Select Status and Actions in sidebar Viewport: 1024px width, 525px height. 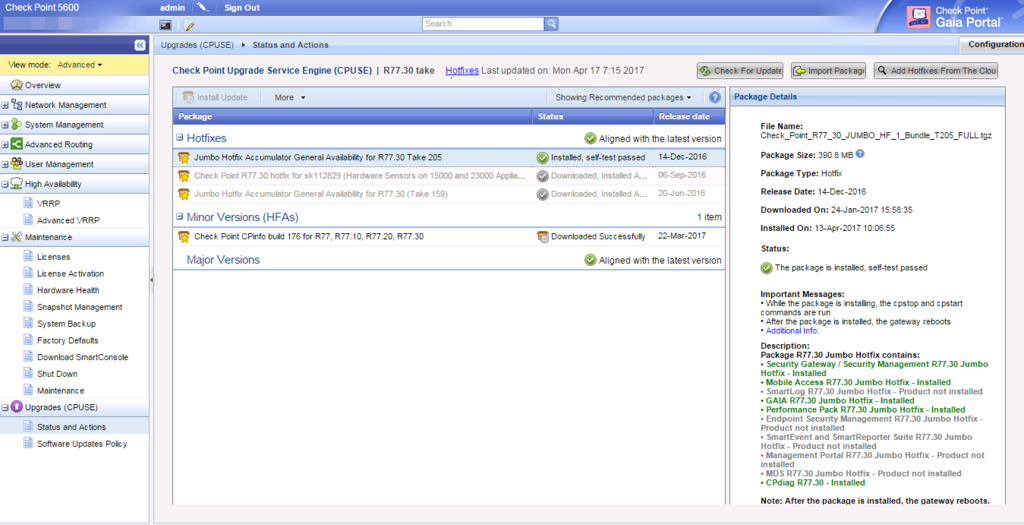[71, 427]
